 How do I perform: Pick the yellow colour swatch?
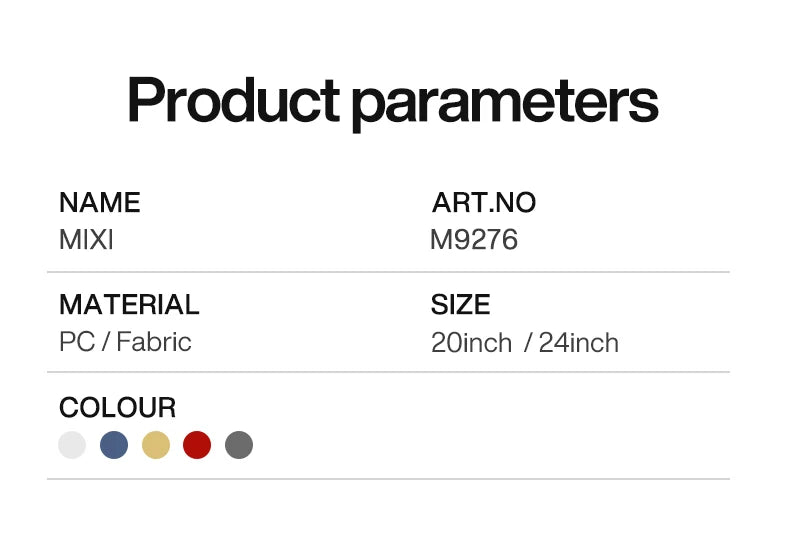[156, 445]
